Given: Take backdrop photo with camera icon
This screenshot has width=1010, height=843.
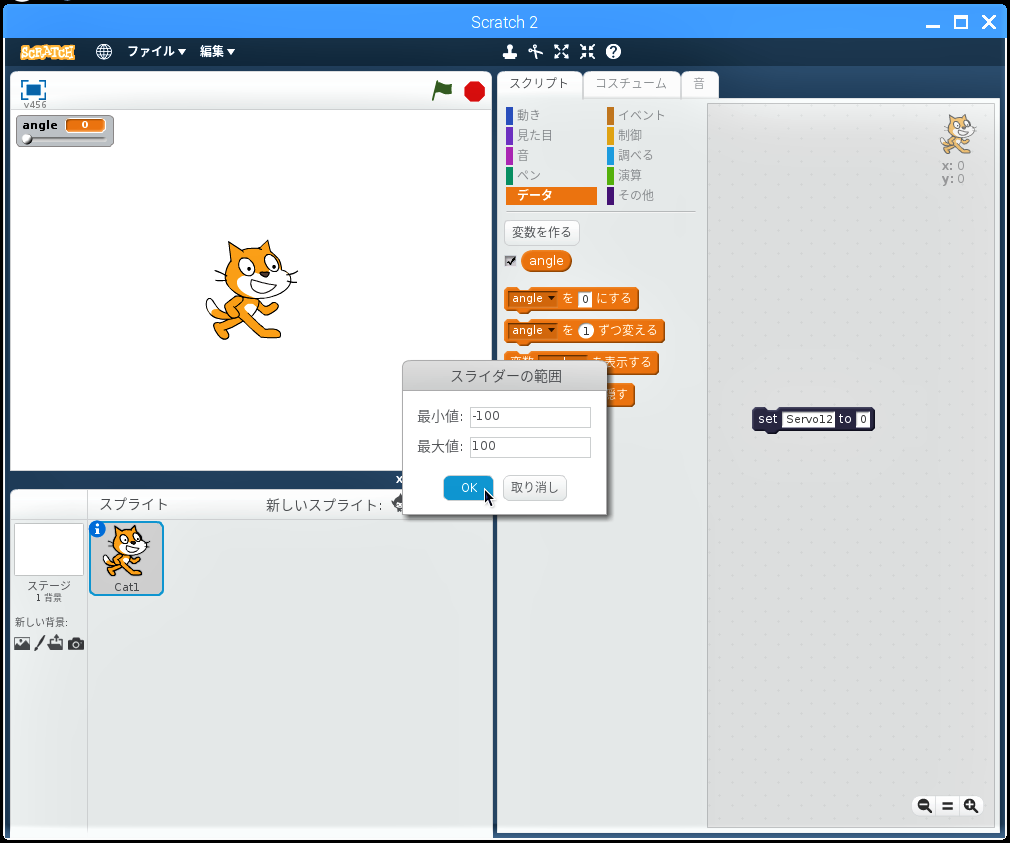Looking at the screenshot, I should click(76, 643).
